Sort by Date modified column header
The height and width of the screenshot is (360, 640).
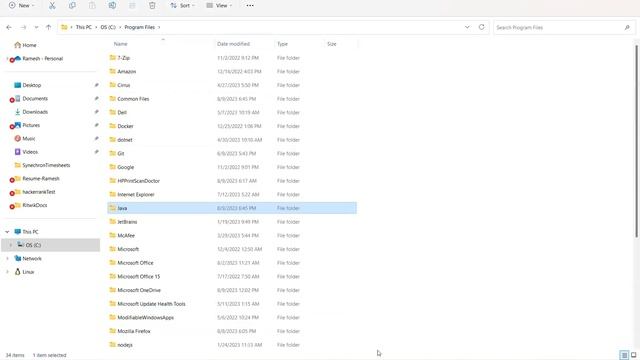(x=233, y=44)
